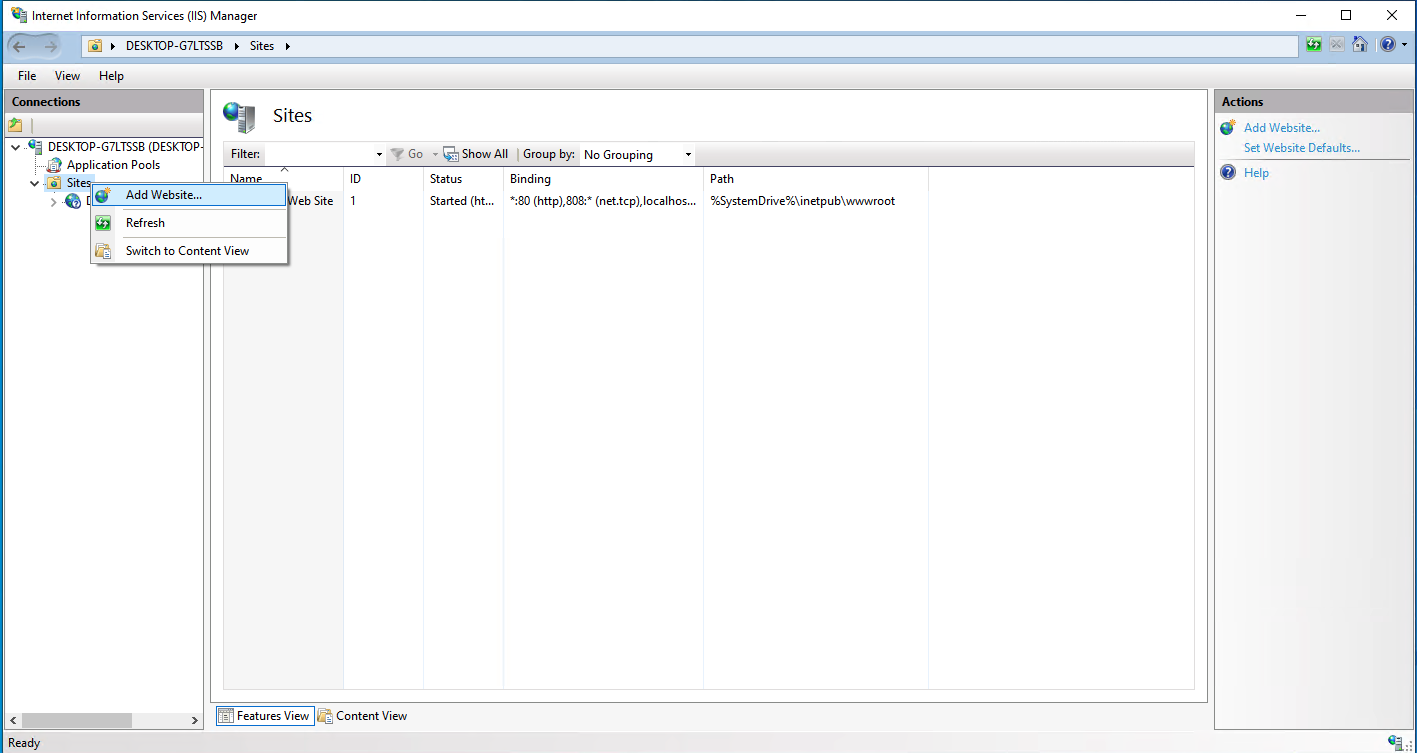
Task: Click the Switch to Content View folder icon
Action: tap(103, 251)
